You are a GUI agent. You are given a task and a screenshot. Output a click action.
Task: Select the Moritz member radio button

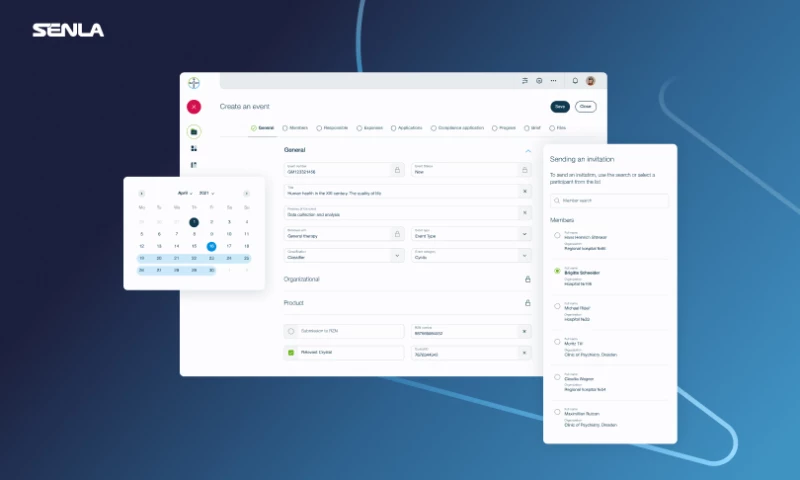557,342
